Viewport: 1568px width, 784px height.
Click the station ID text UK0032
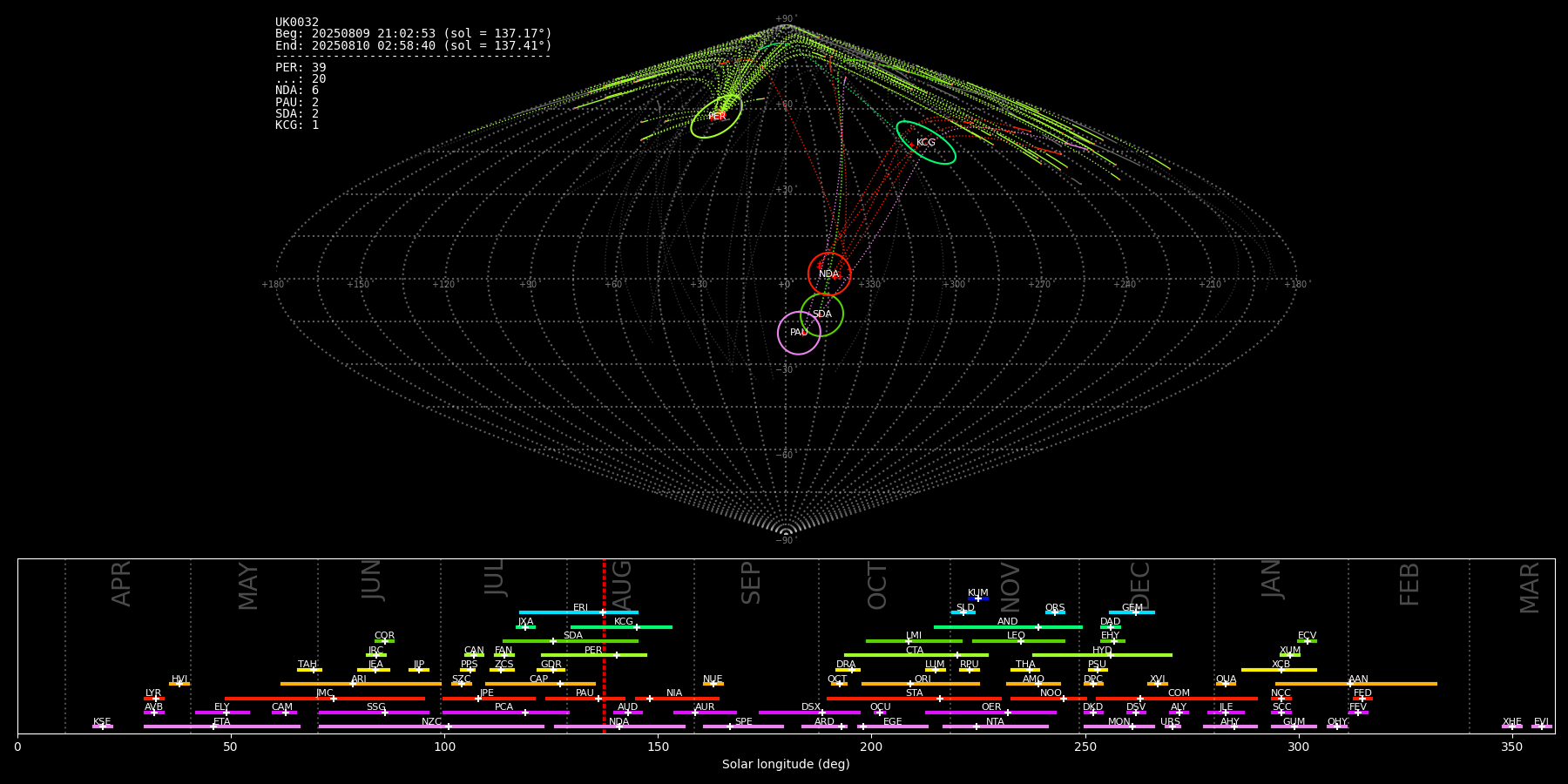click(x=297, y=23)
